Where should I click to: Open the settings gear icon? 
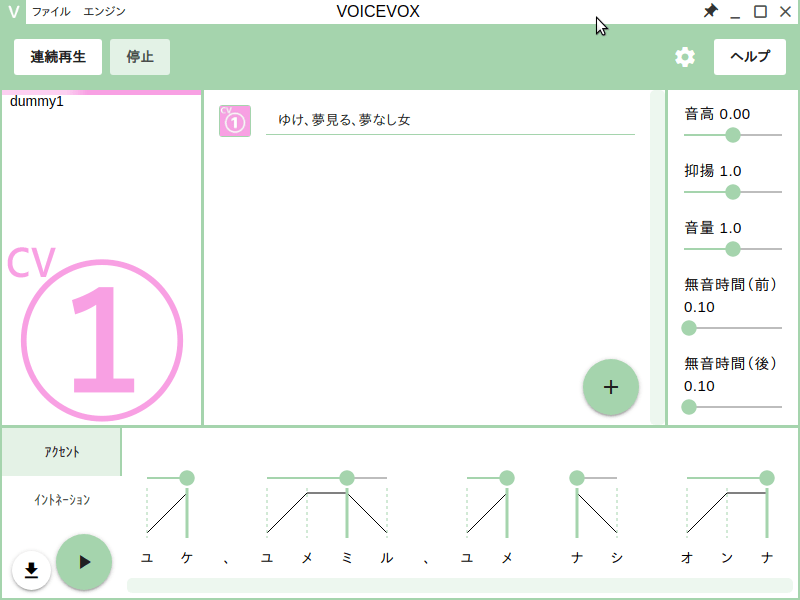685,57
